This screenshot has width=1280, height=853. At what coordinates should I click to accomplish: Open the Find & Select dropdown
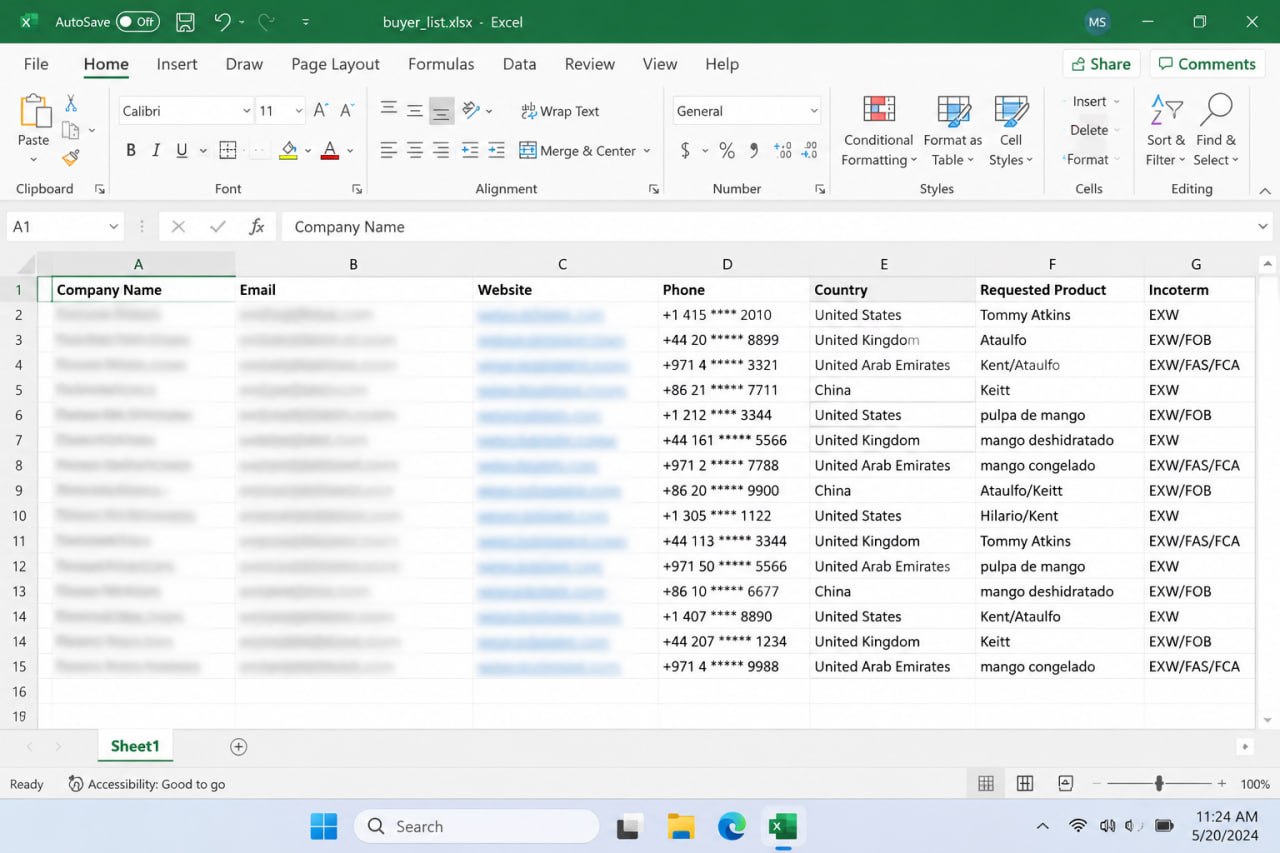pyautogui.click(x=1216, y=130)
